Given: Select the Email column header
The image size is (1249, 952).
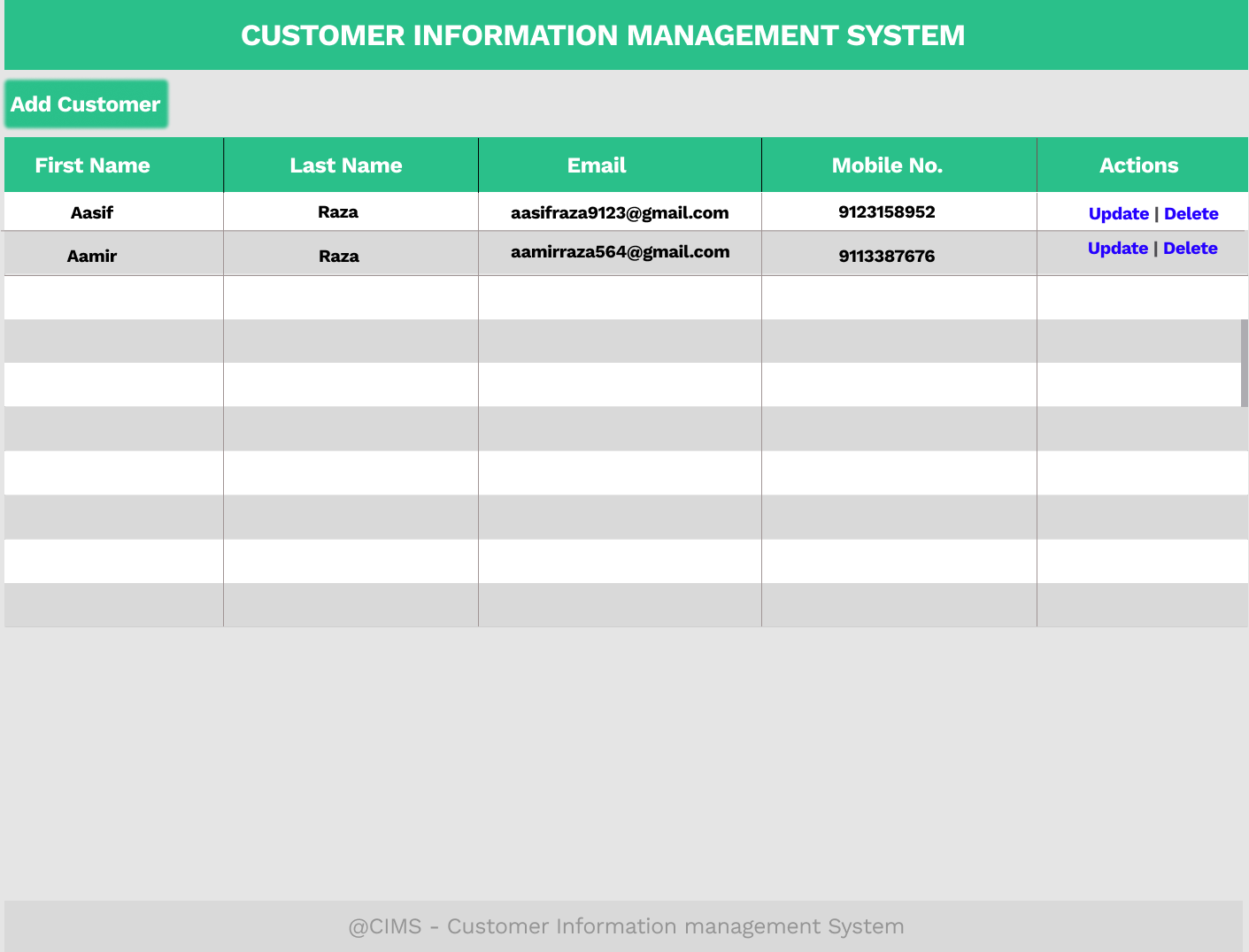Looking at the screenshot, I should click(x=597, y=165).
